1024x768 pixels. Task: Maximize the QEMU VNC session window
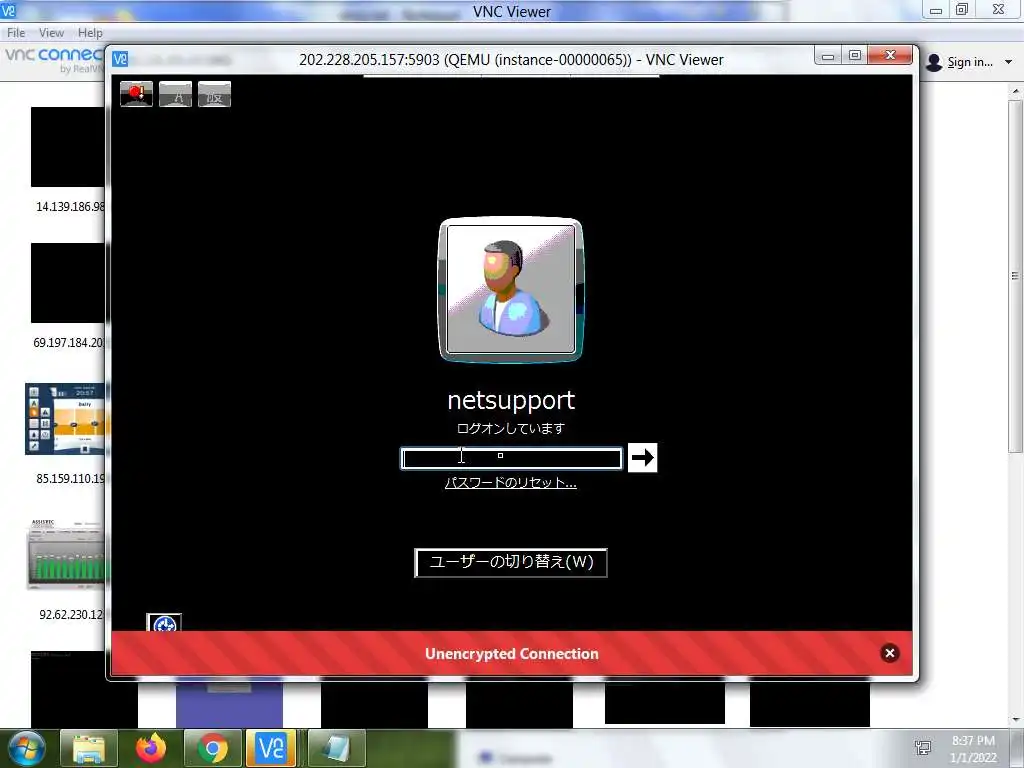(855, 56)
